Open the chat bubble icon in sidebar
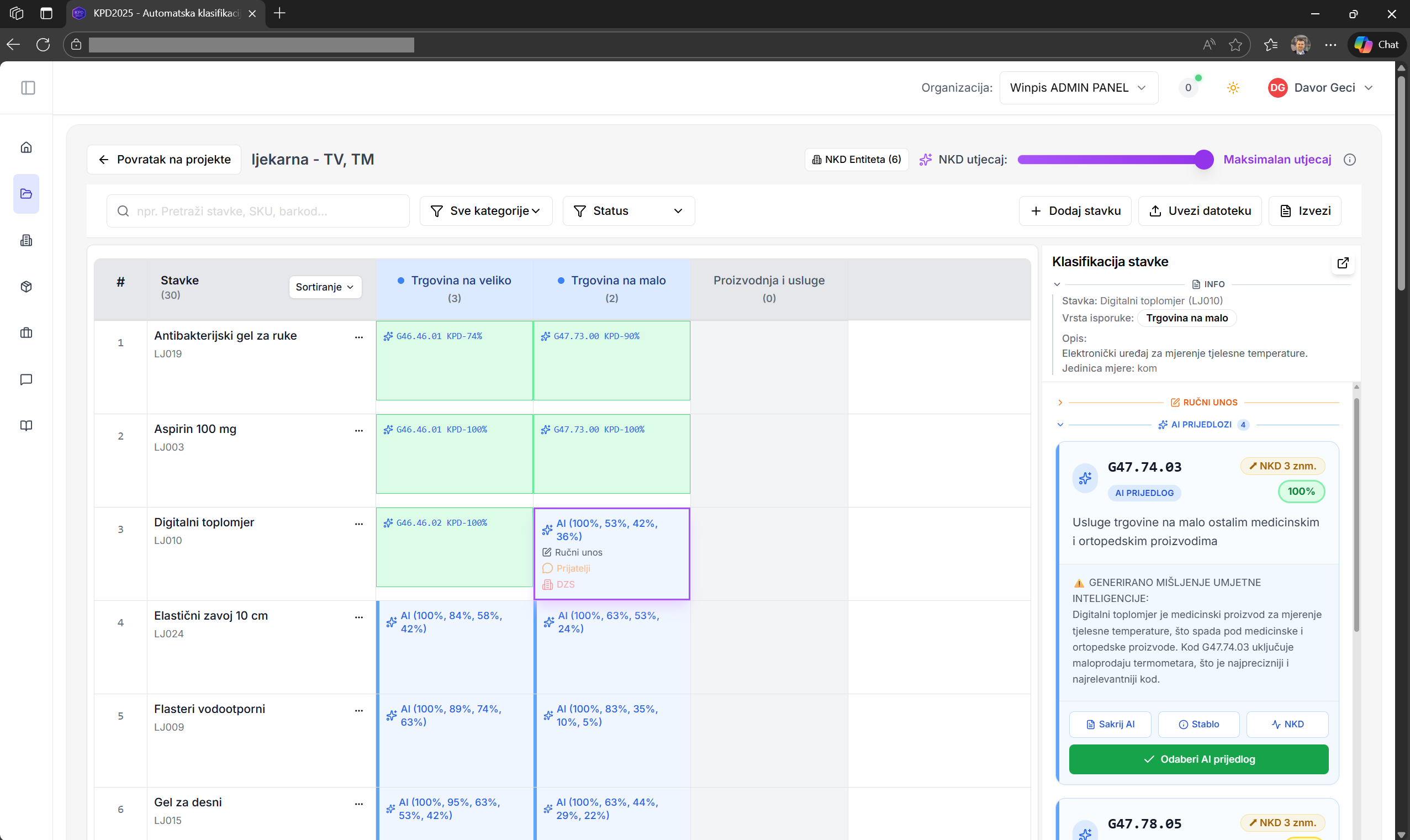 click(26, 379)
